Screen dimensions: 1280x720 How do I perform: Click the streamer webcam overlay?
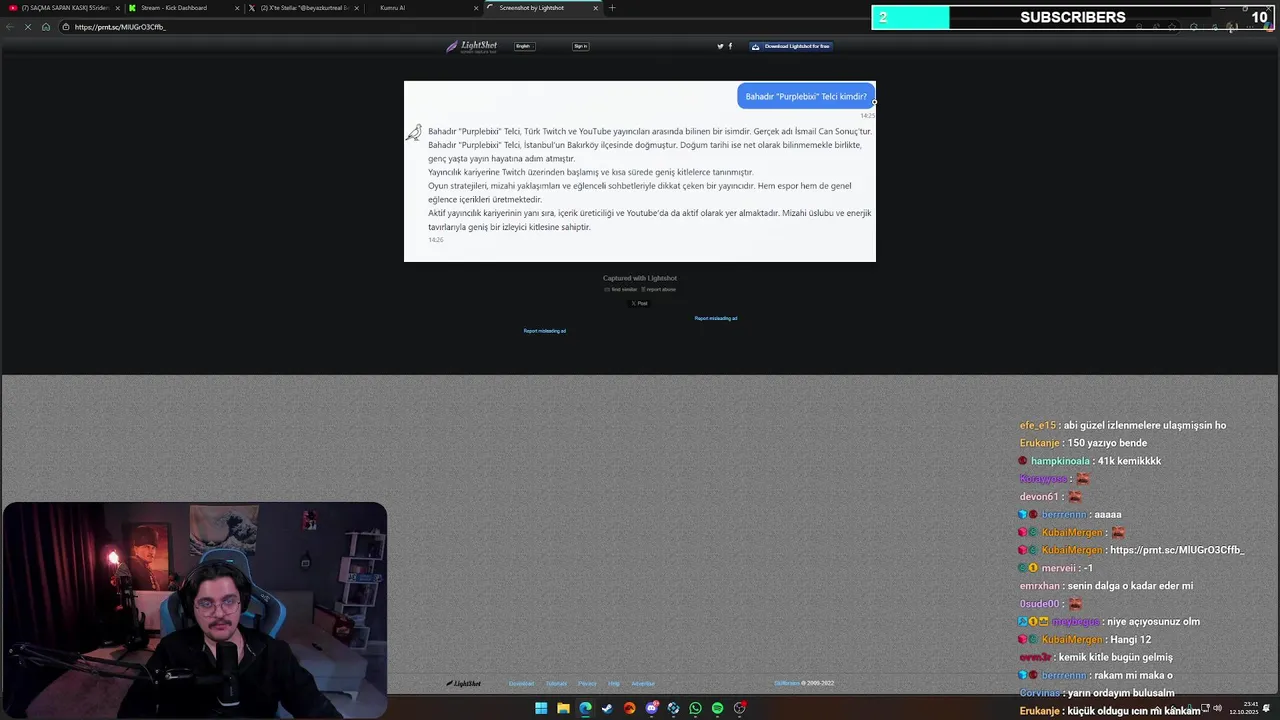coord(194,610)
